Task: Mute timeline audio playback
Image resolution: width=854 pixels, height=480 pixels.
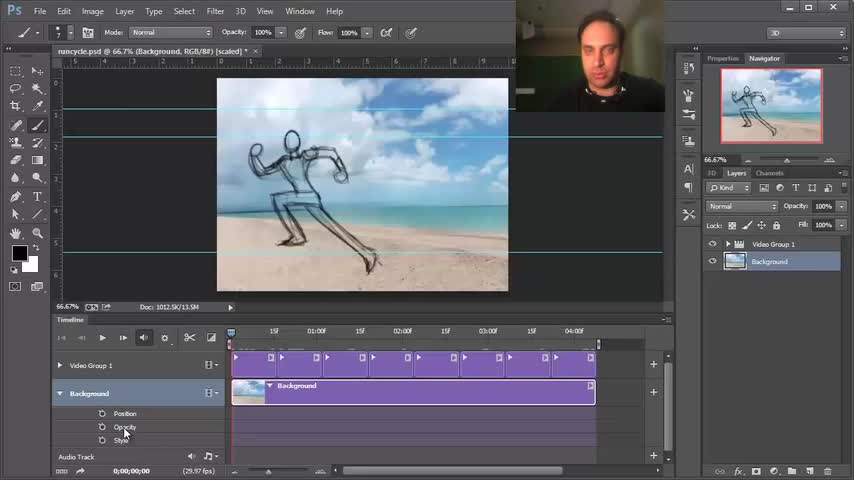Action: pyautogui.click(x=144, y=338)
